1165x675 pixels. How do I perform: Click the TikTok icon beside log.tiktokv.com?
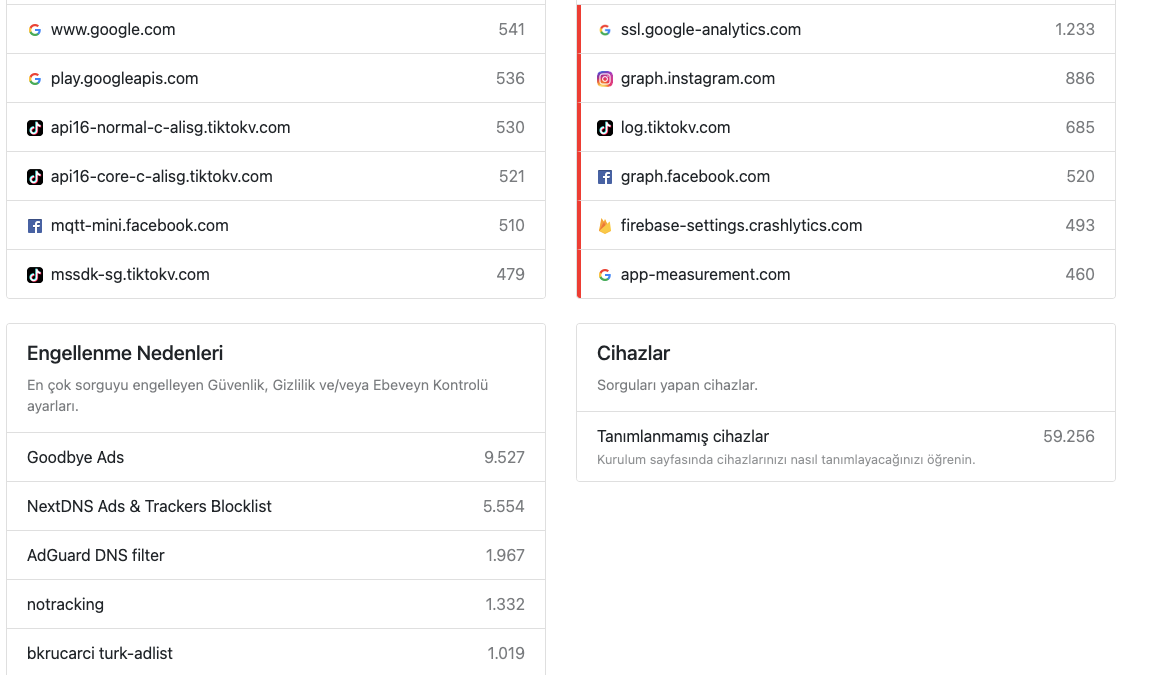tap(605, 128)
